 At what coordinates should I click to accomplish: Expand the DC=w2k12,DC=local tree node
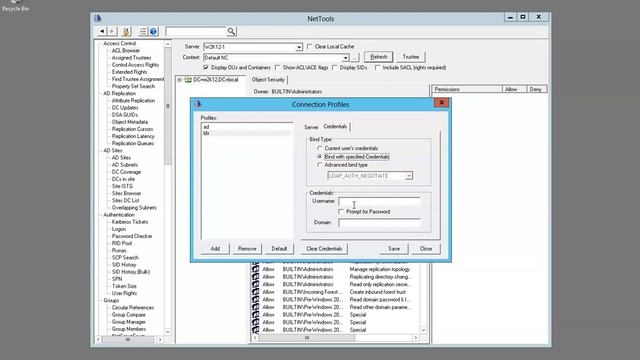180,80
